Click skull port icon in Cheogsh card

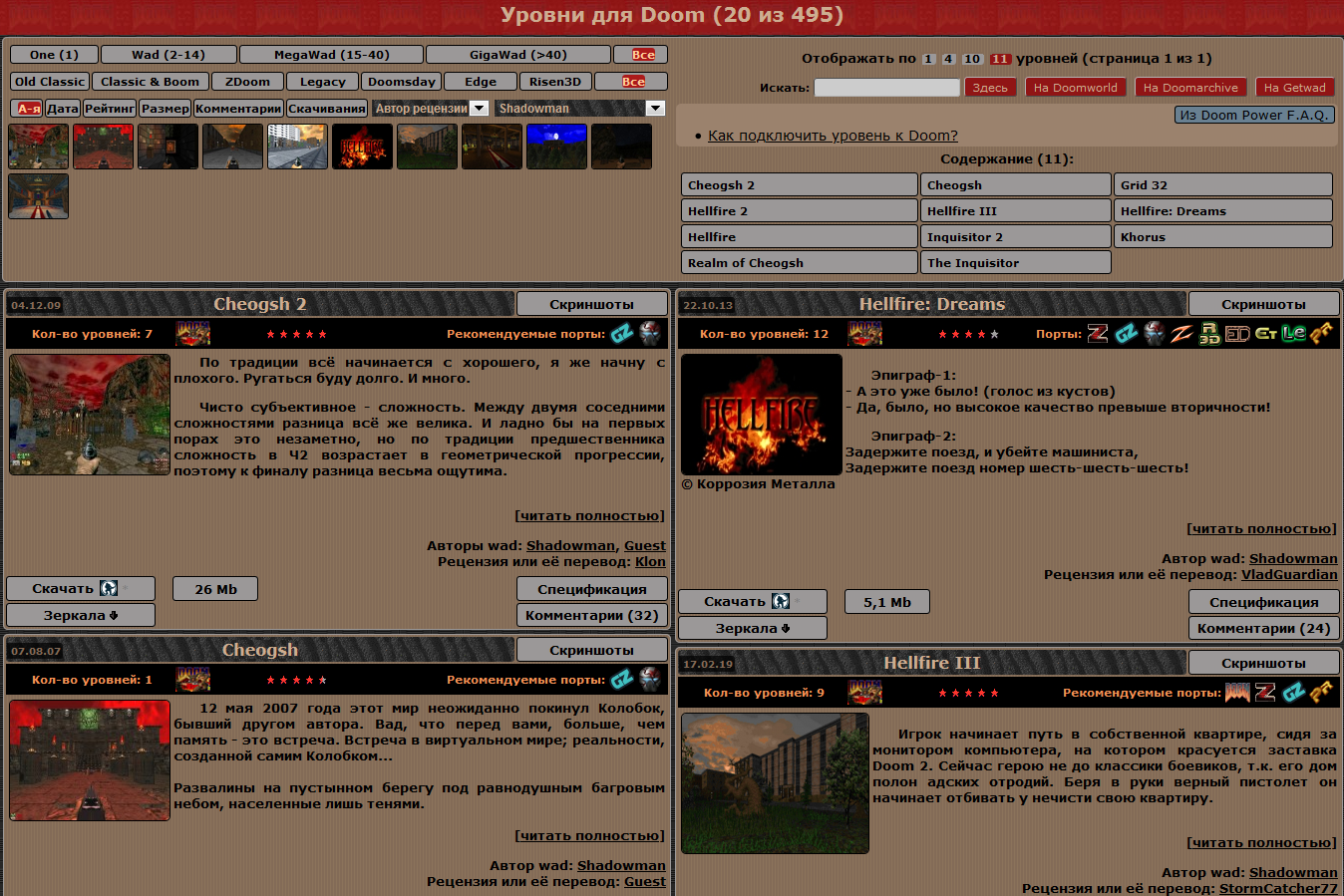pos(650,679)
